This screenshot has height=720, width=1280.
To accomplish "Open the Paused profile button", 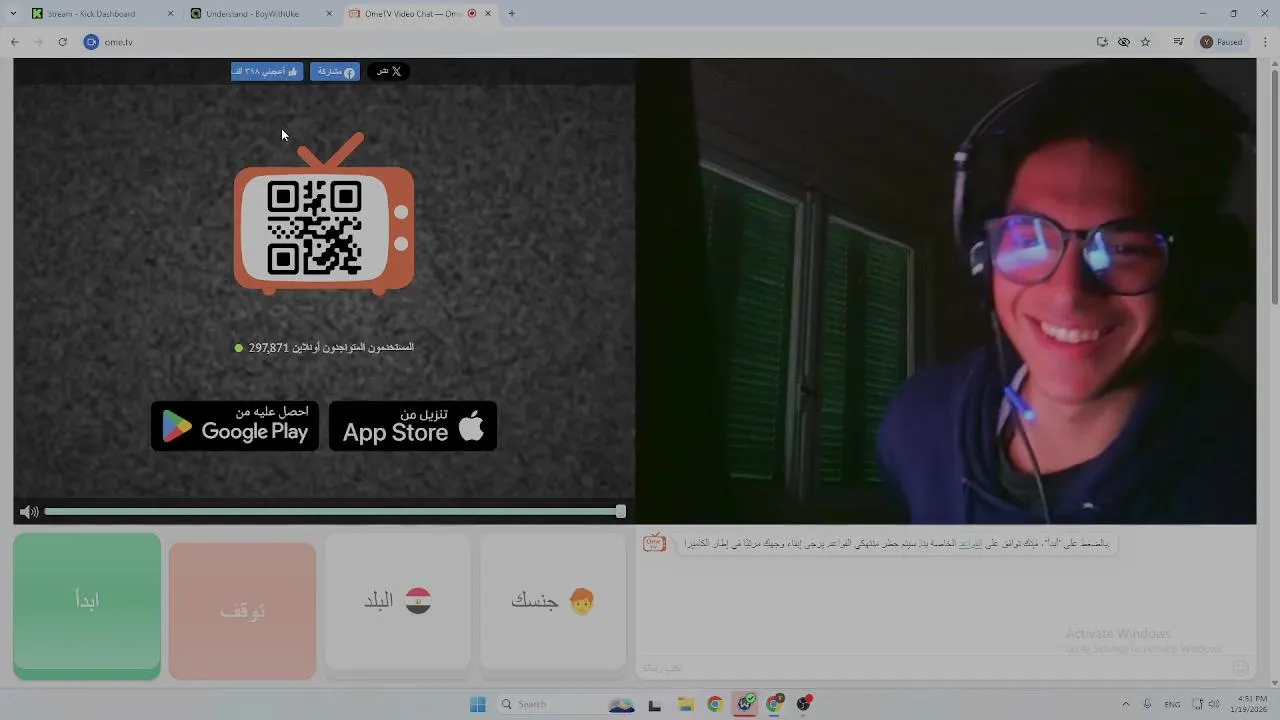I will (x=1223, y=42).
